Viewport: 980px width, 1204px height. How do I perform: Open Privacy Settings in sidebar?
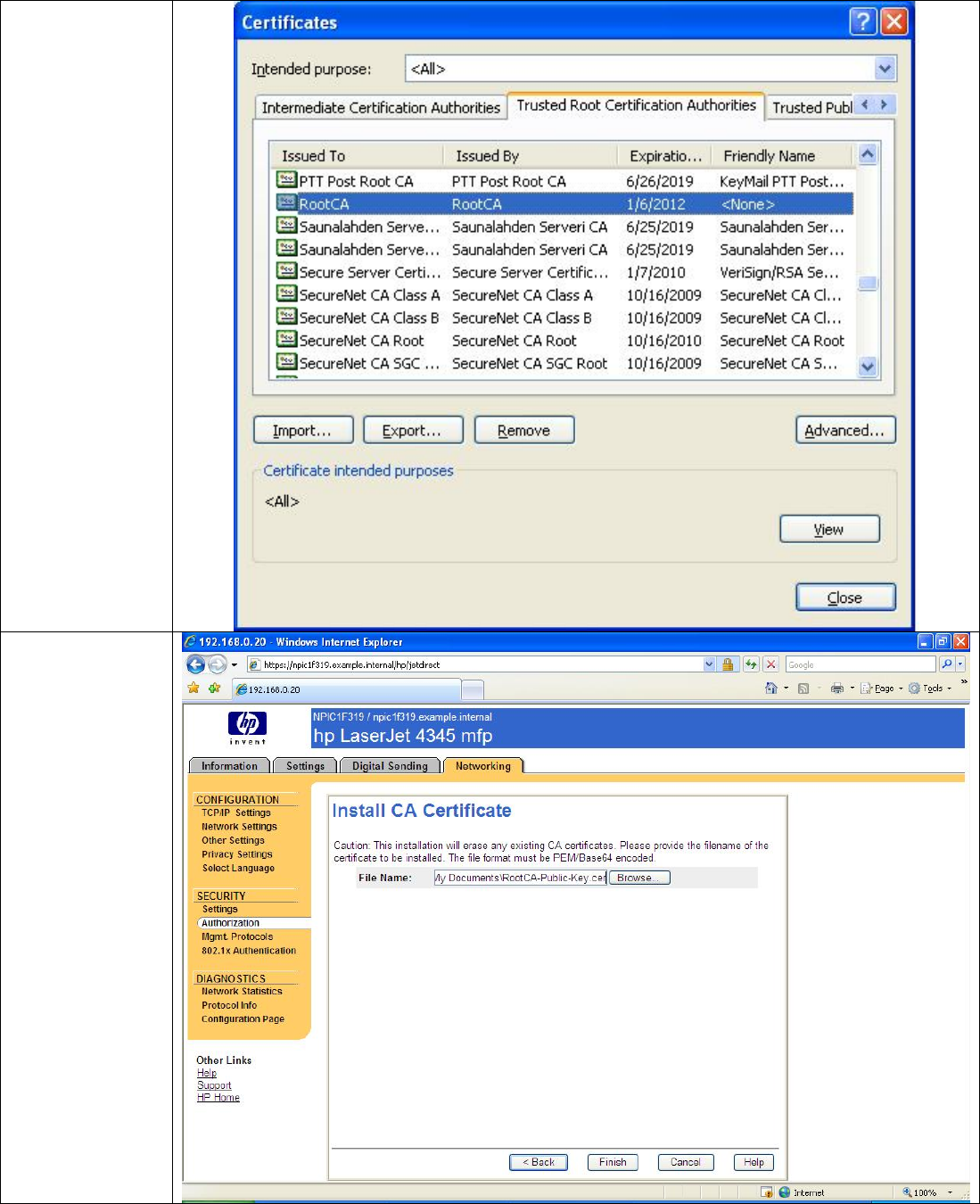pos(236,854)
